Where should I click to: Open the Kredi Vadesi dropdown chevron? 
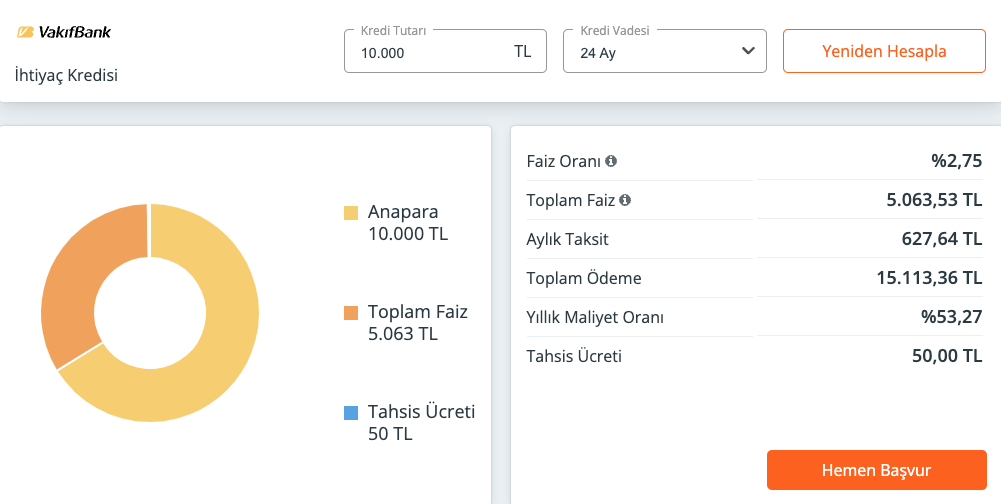pyautogui.click(x=748, y=51)
